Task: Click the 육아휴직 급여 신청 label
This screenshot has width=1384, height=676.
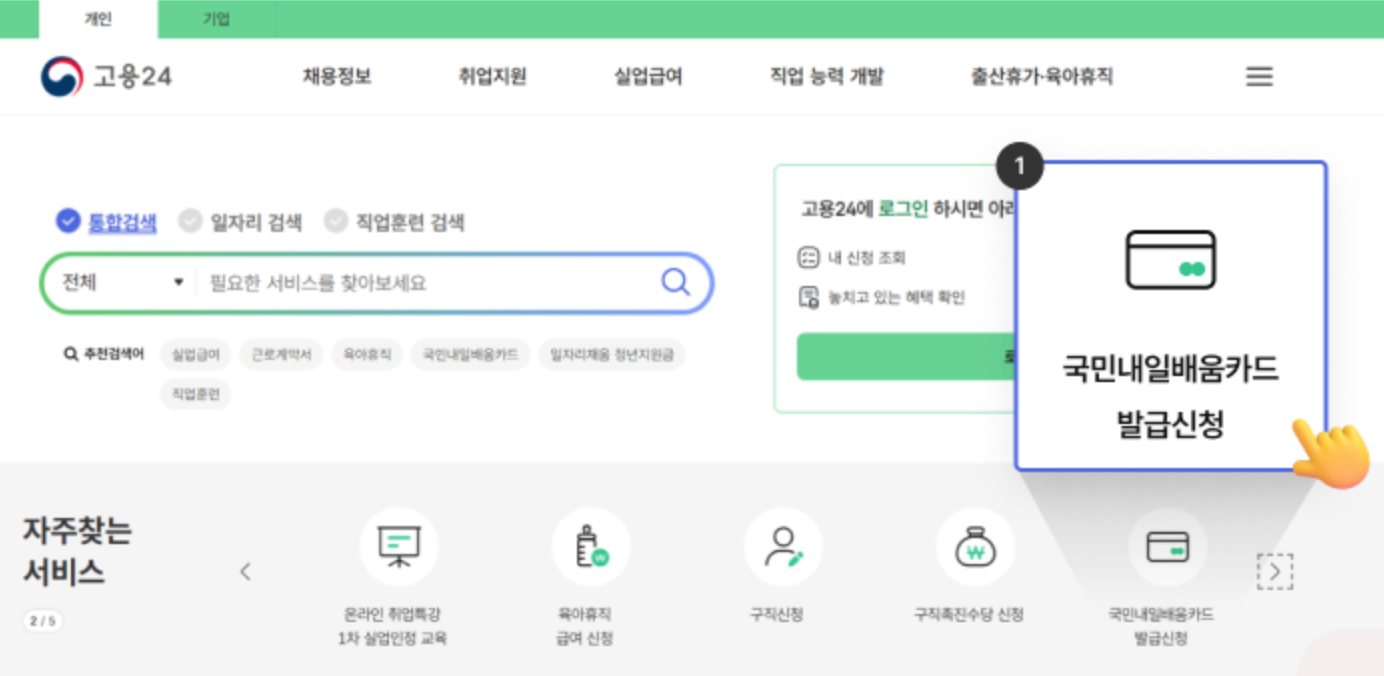Action: [584, 626]
